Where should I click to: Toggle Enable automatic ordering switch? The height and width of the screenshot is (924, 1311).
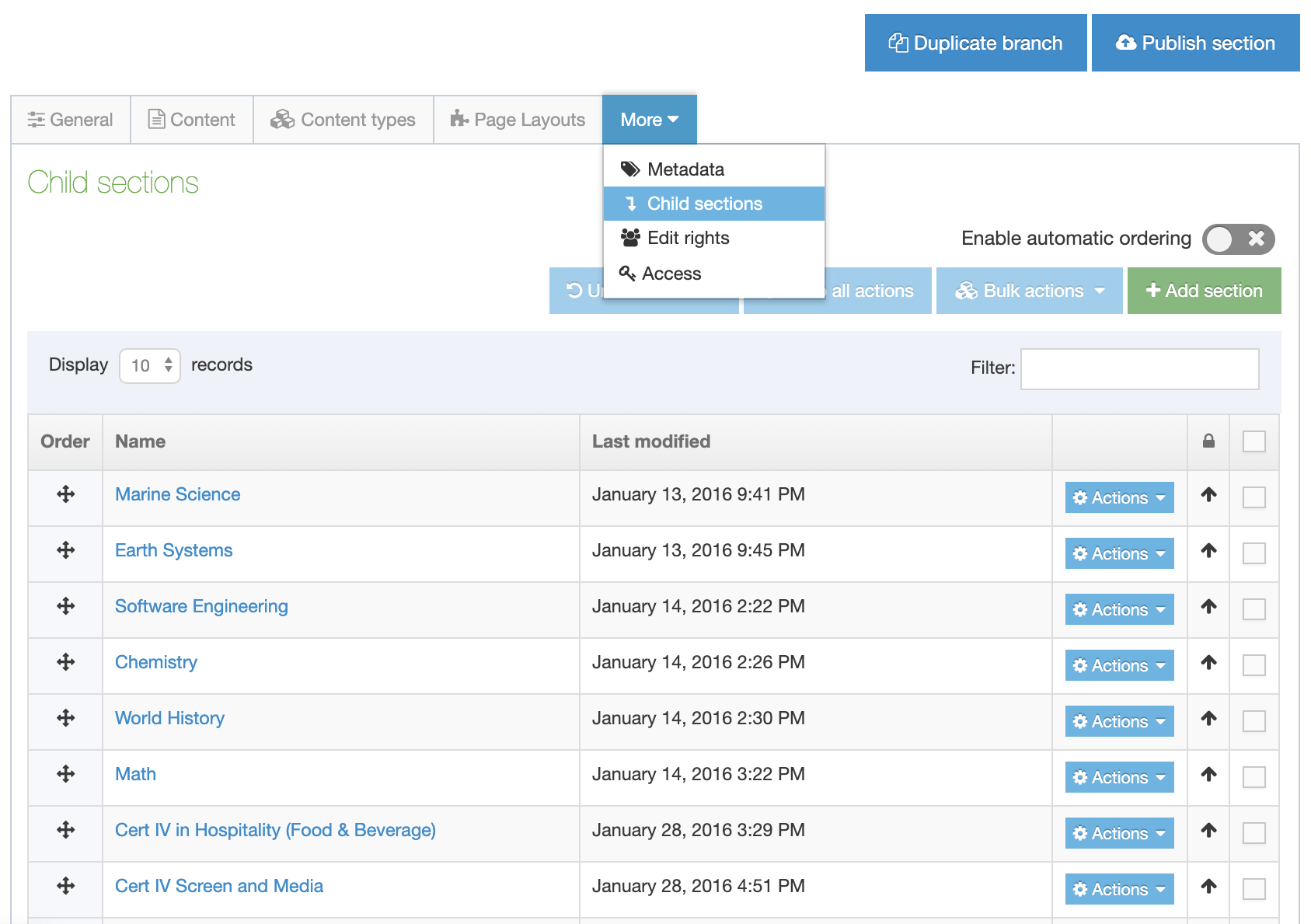[1238, 239]
